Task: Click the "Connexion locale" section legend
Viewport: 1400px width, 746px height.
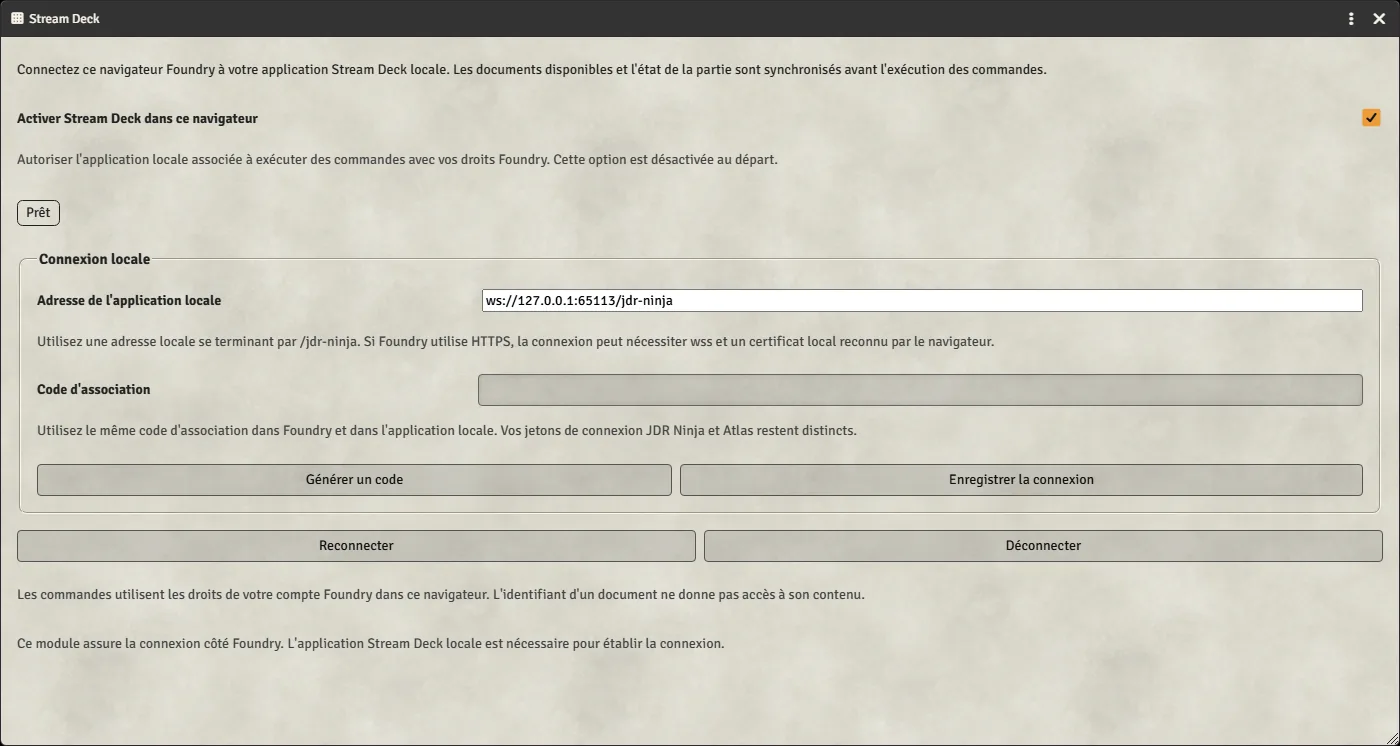Action: 94,259
